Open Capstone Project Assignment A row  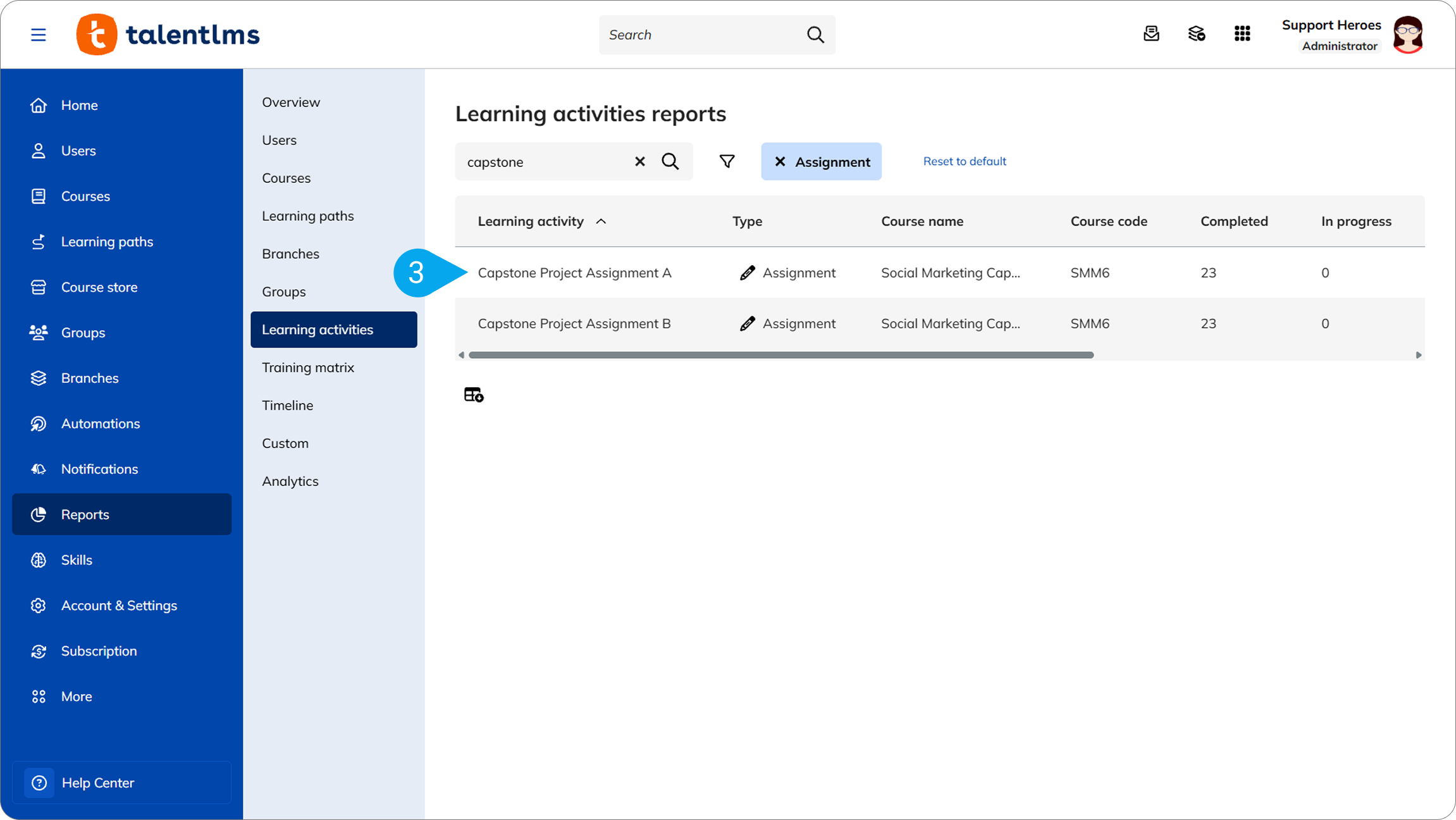pyautogui.click(x=940, y=273)
